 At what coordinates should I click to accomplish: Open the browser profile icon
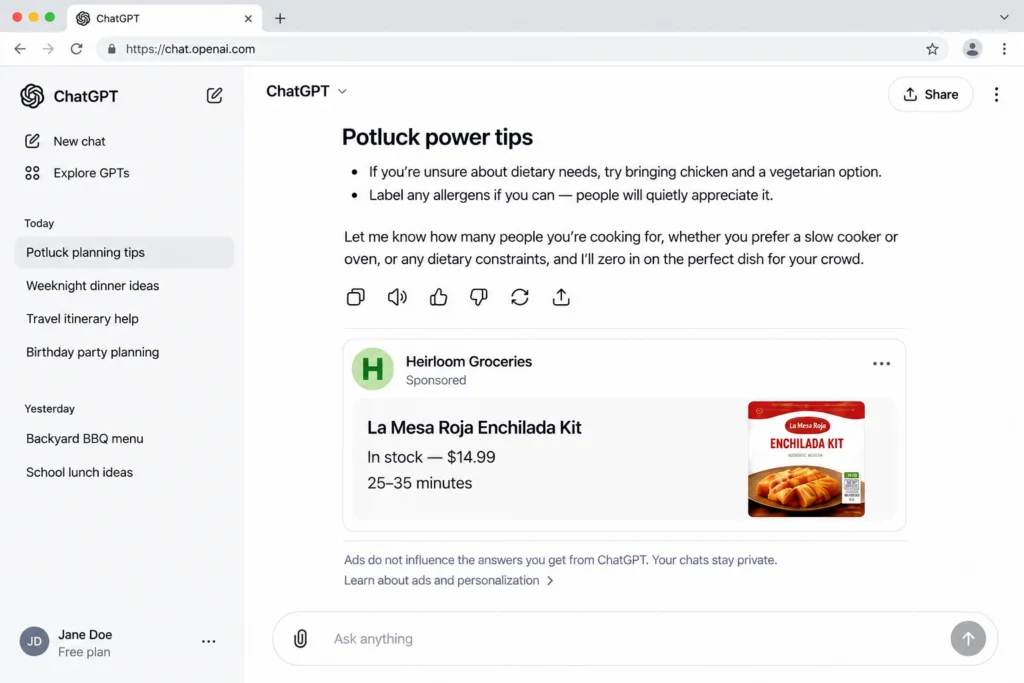[972, 49]
